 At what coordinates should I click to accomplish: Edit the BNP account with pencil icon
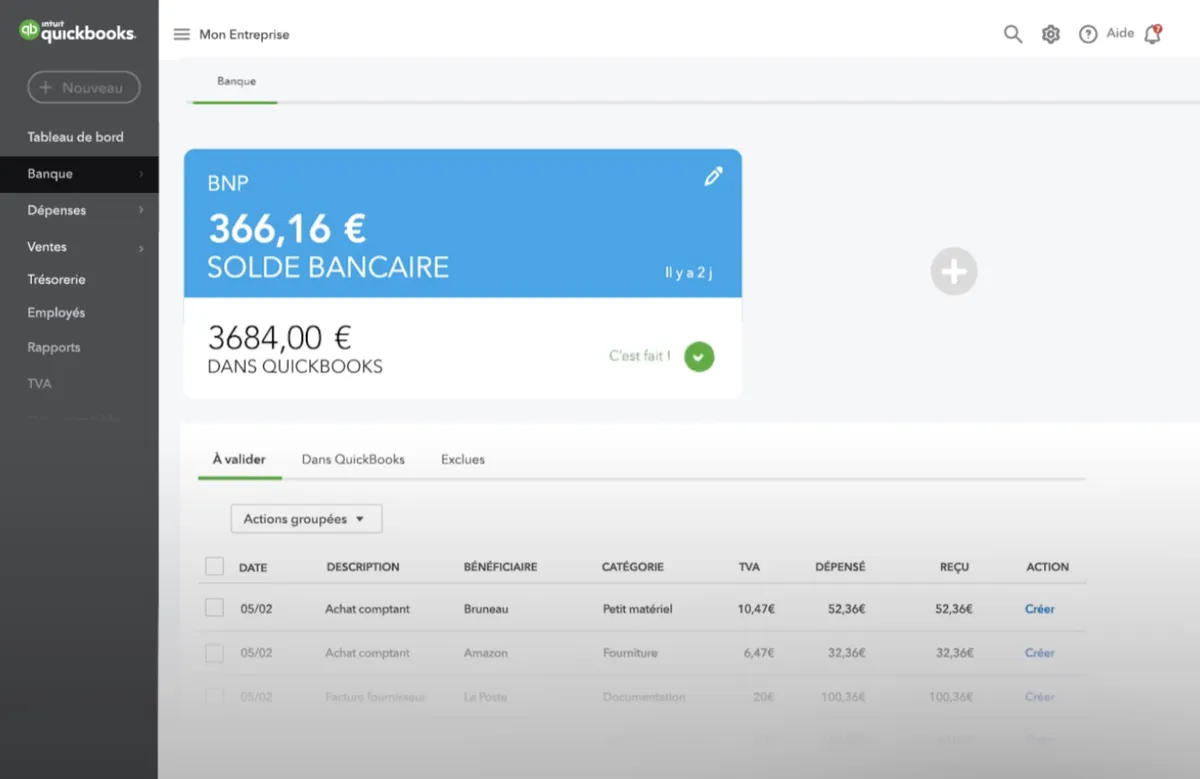pos(713,177)
